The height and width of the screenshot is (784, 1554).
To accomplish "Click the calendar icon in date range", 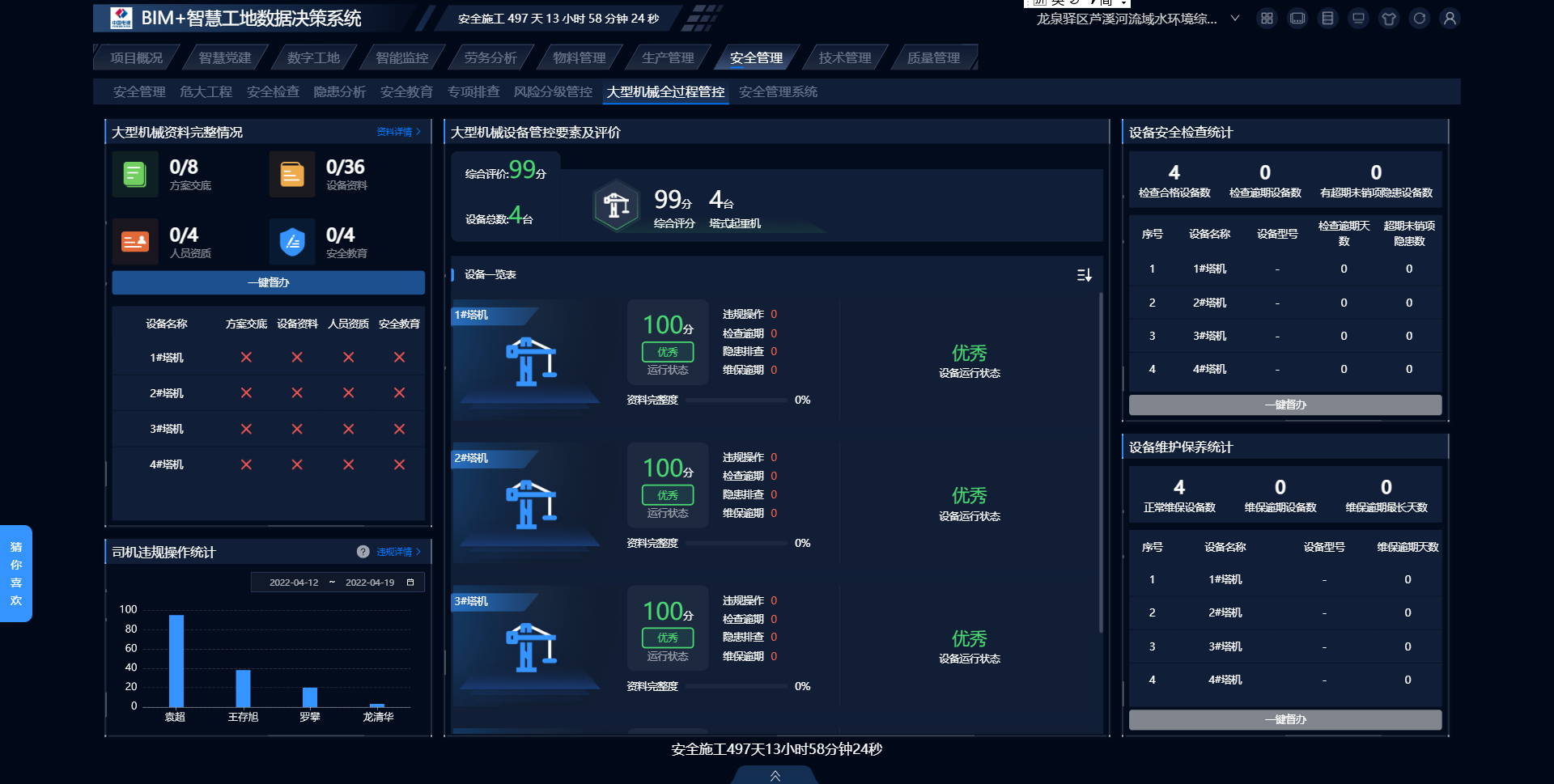I will click(x=410, y=583).
